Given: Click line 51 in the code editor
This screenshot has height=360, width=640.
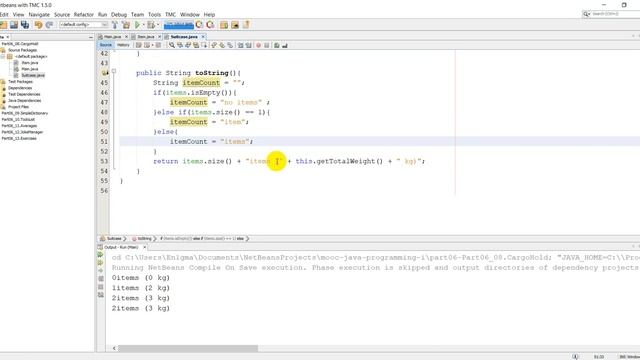Looking at the screenshot, I should 380,141.
